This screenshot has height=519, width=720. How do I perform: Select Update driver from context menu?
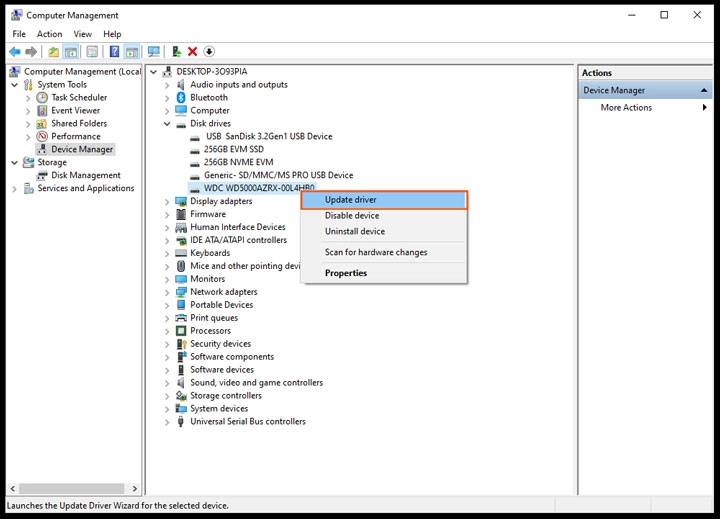click(350, 200)
